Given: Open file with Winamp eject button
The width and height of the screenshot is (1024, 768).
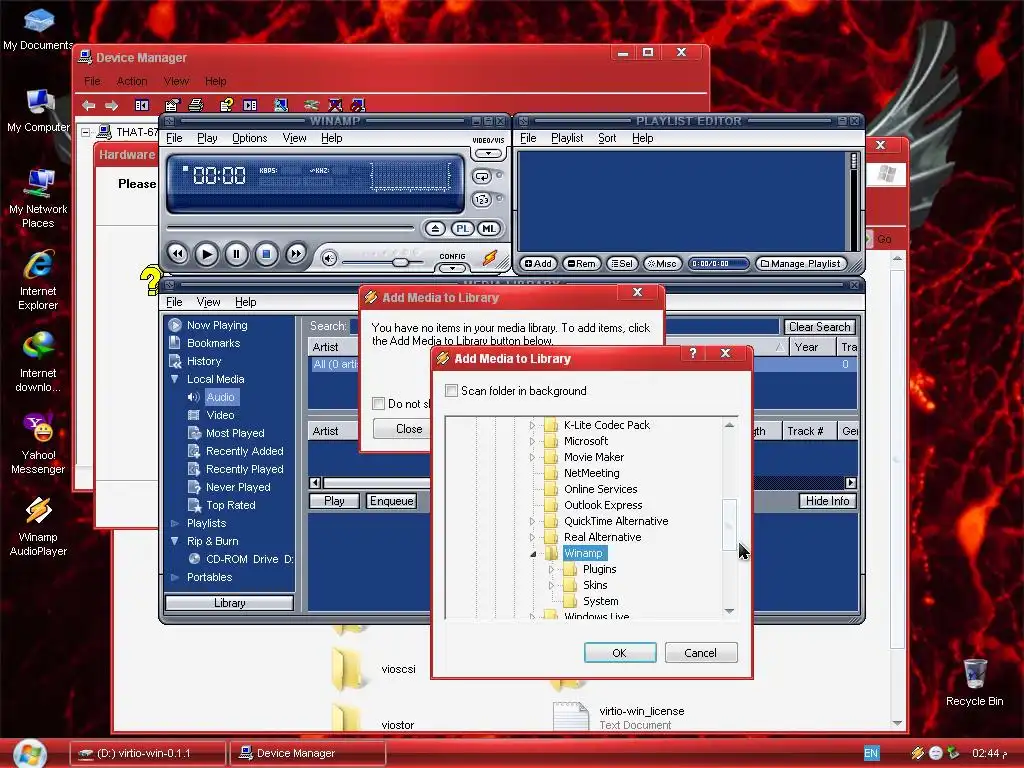Looking at the screenshot, I should pos(435,229).
